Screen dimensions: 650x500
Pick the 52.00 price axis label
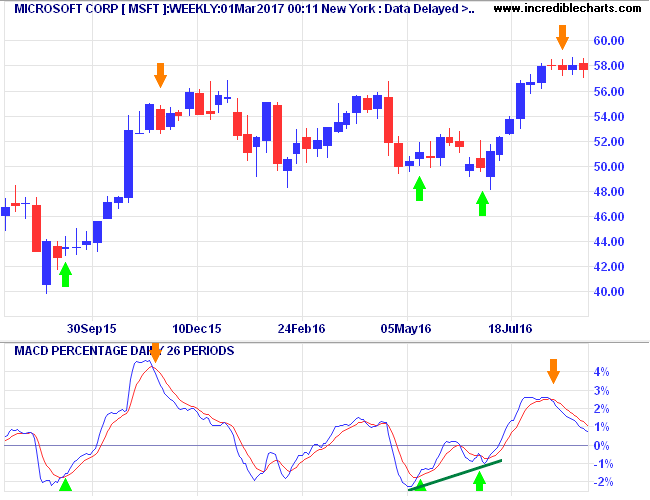pos(609,142)
